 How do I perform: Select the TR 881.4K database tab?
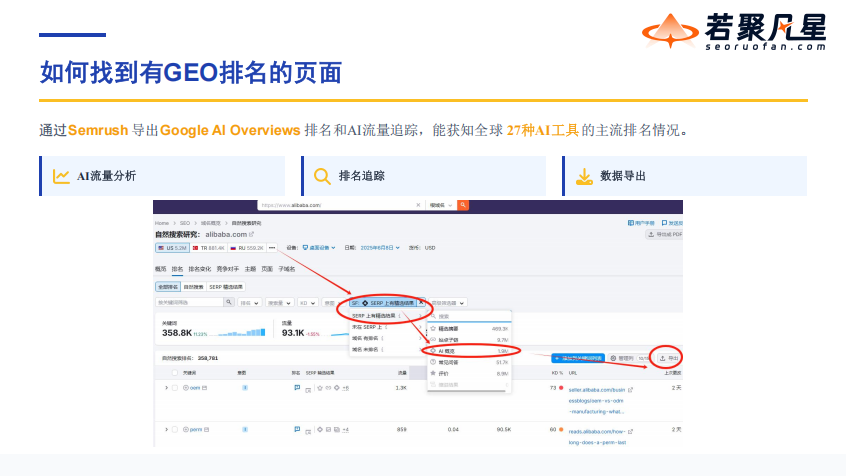click(x=208, y=248)
